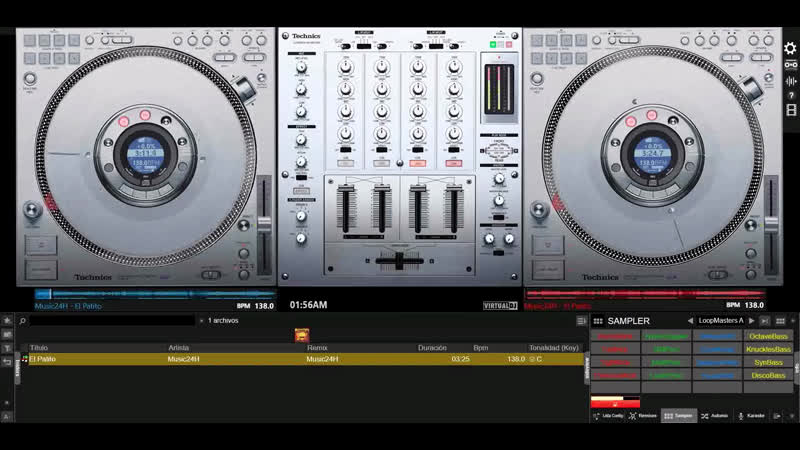The width and height of the screenshot is (800, 450).
Task: Flip the input switch above channel 1
Action: pos(346,46)
